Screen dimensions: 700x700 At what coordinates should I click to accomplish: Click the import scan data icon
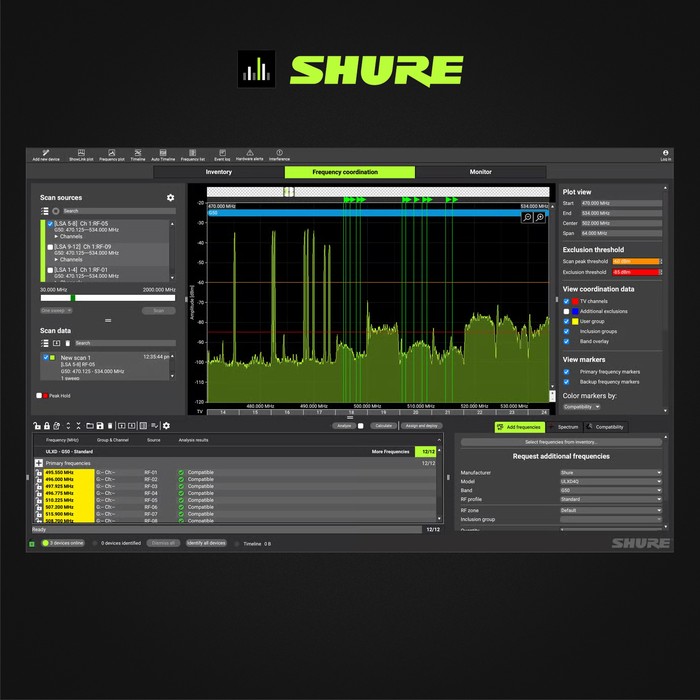[x=56, y=343]
